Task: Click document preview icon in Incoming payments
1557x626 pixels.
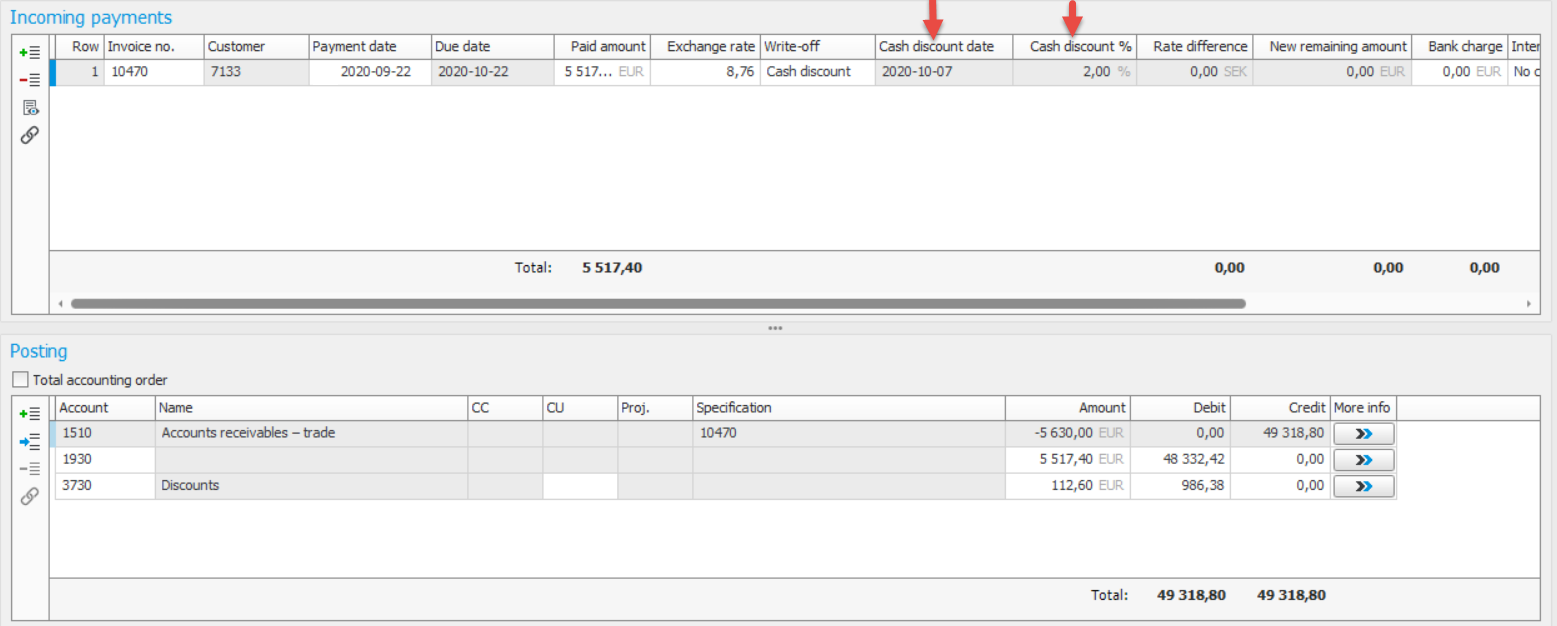Action: tap(30, 108)
